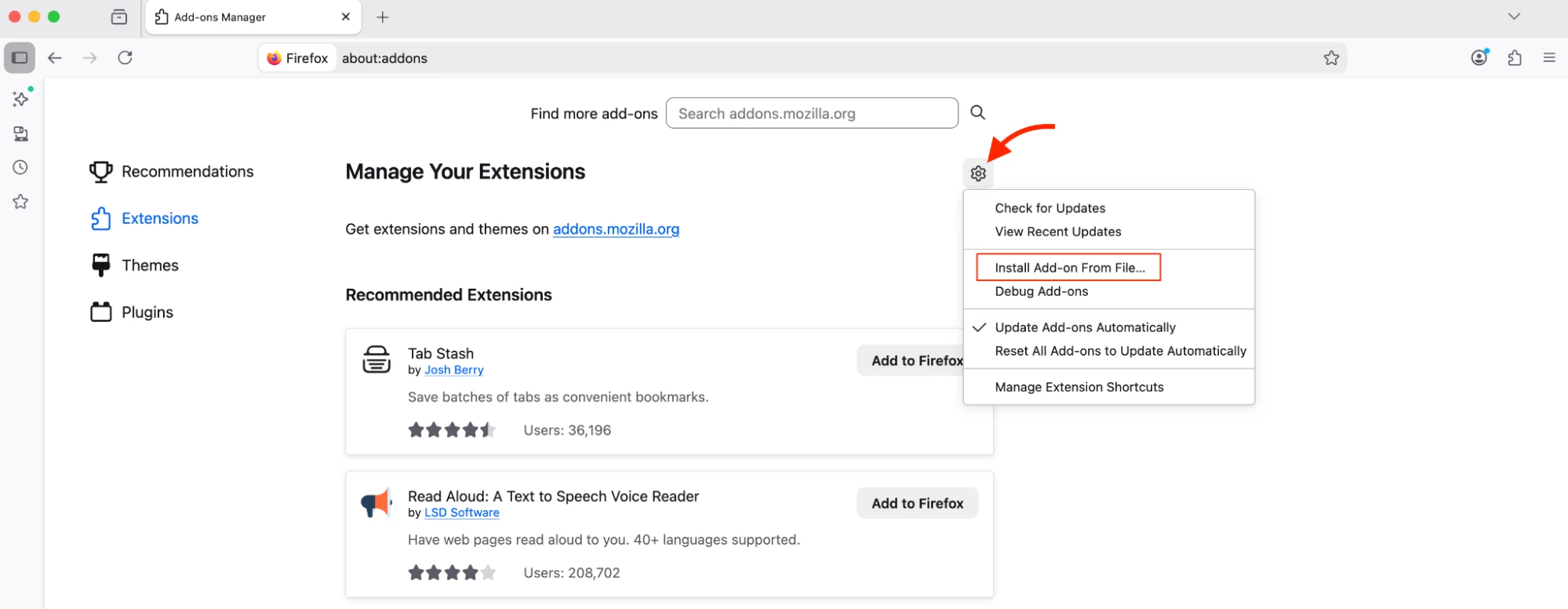The image size is (1568, 609).
Task: Open the addons.mozilla.org link
Action: click(x=616, y=229)
